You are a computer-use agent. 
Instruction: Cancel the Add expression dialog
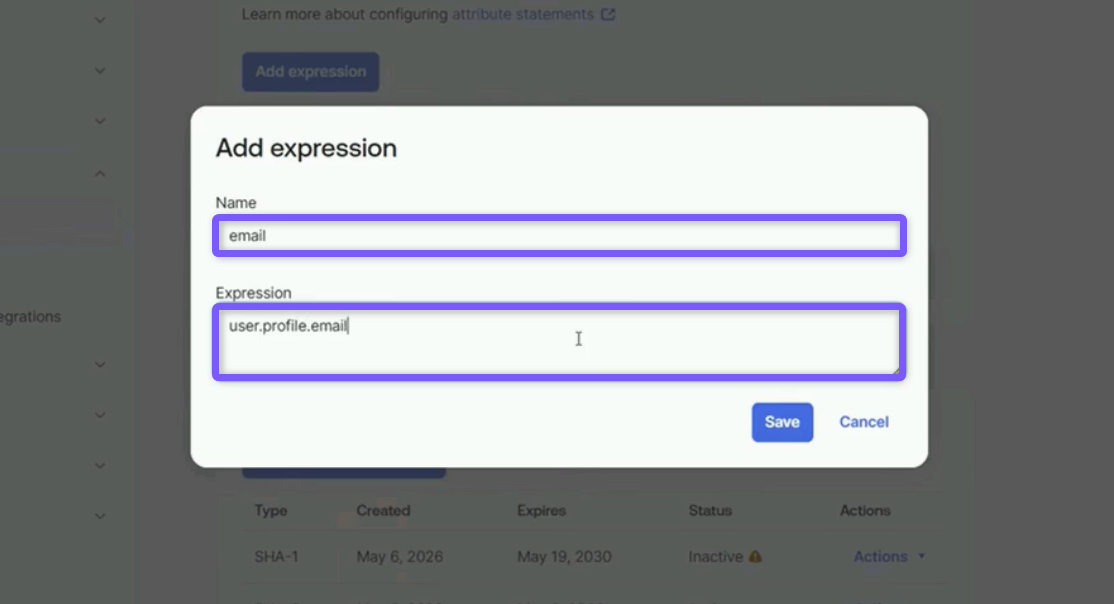[x=864, y=422]
